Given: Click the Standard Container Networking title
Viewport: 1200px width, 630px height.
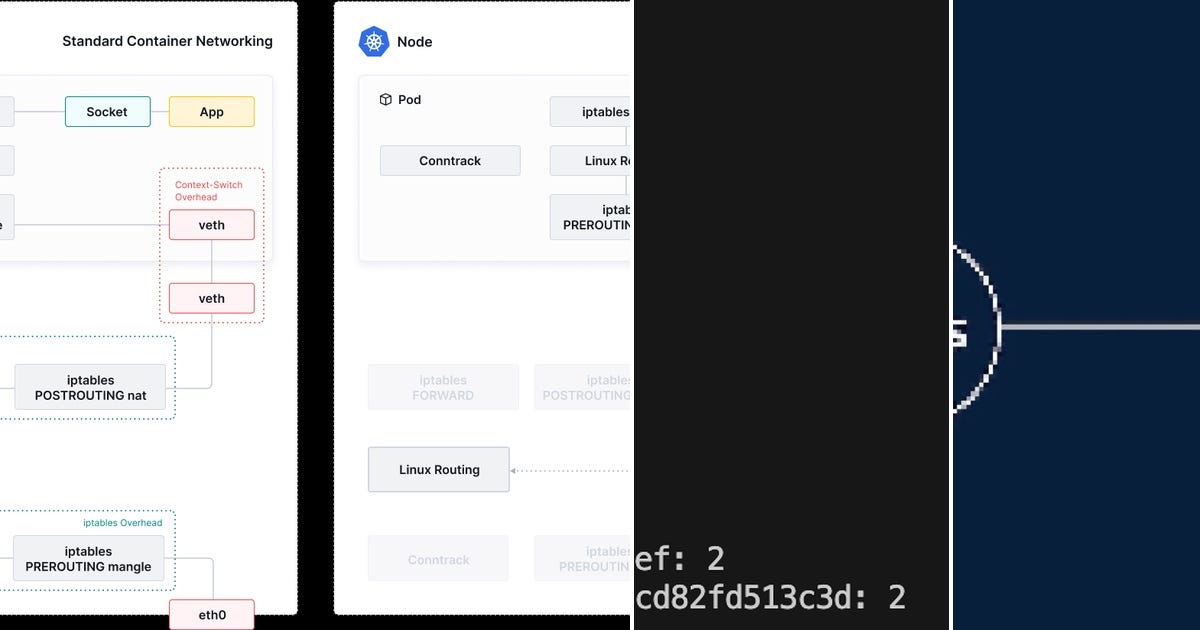Looking at the screenshot, I should [x=167, y=41].
